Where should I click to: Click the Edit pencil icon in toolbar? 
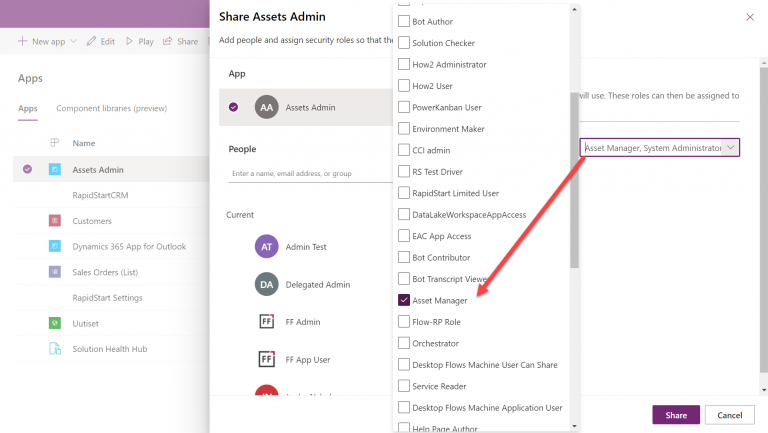coord(92,42)
